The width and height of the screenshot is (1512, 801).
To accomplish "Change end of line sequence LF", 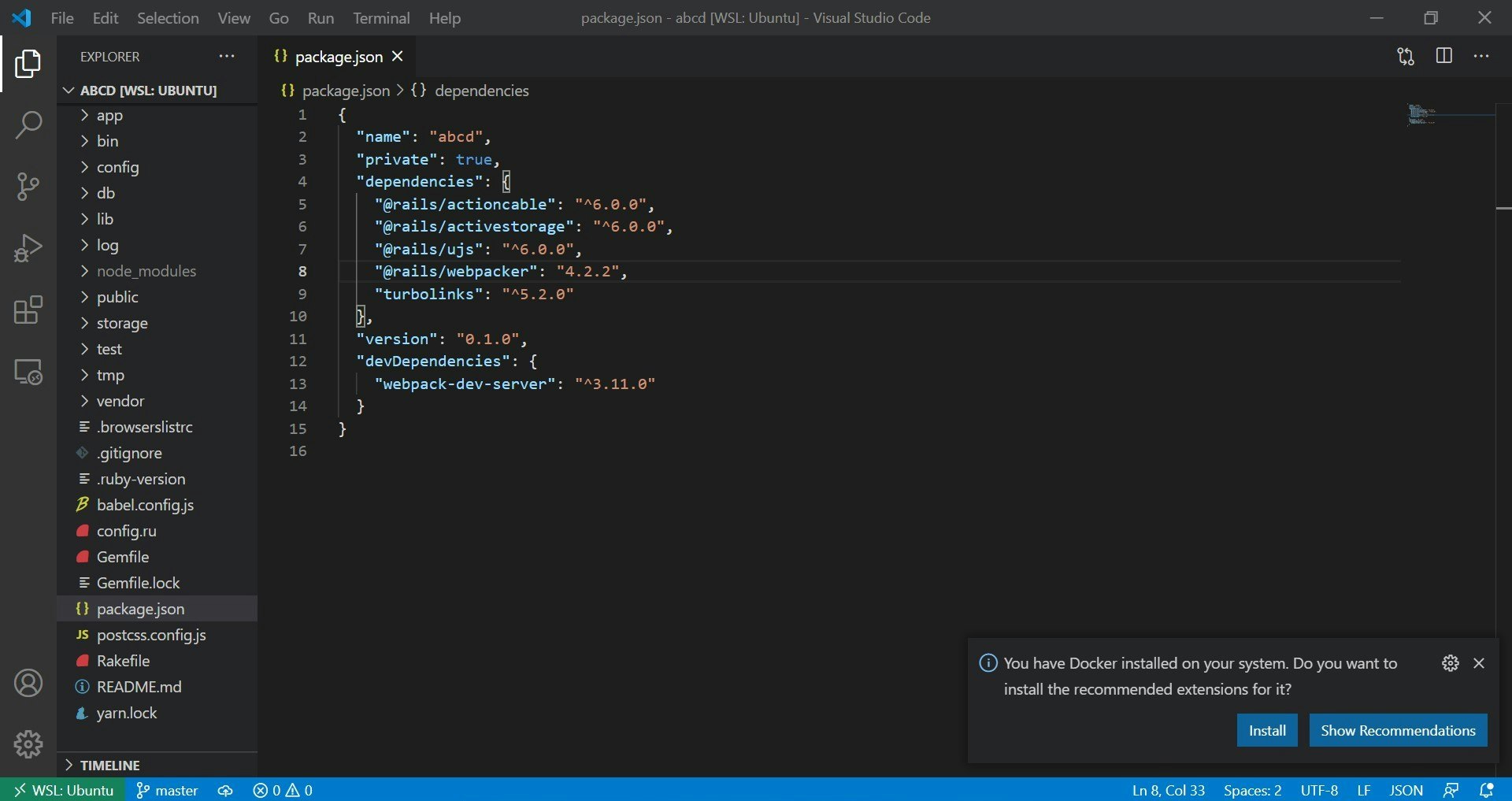I will (x=1364, y=790).
